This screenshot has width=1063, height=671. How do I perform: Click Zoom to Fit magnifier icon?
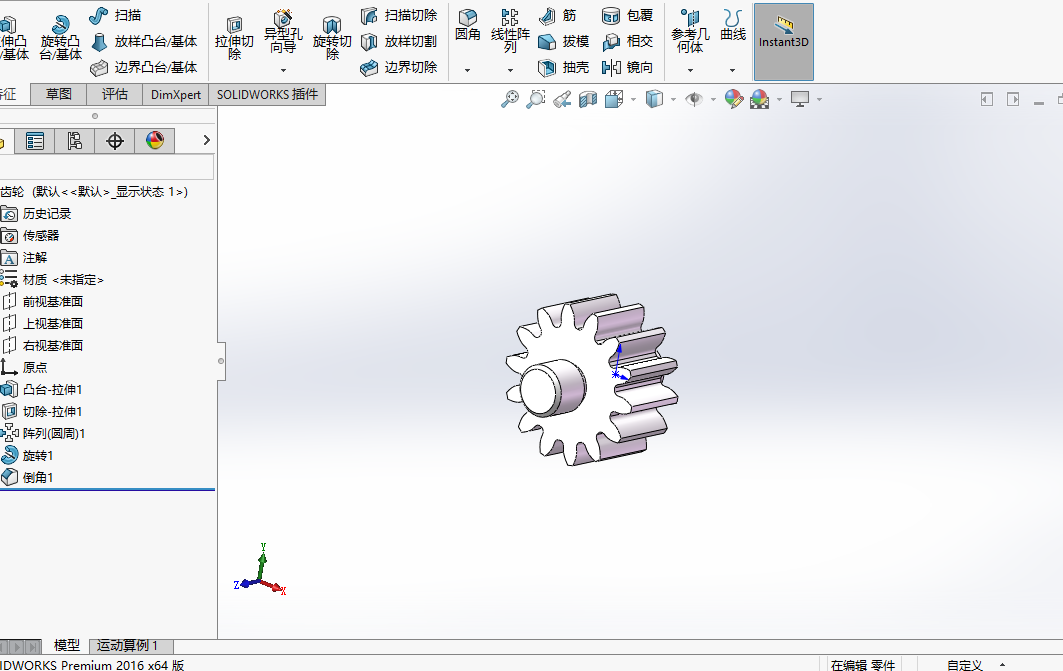[510, 99]
